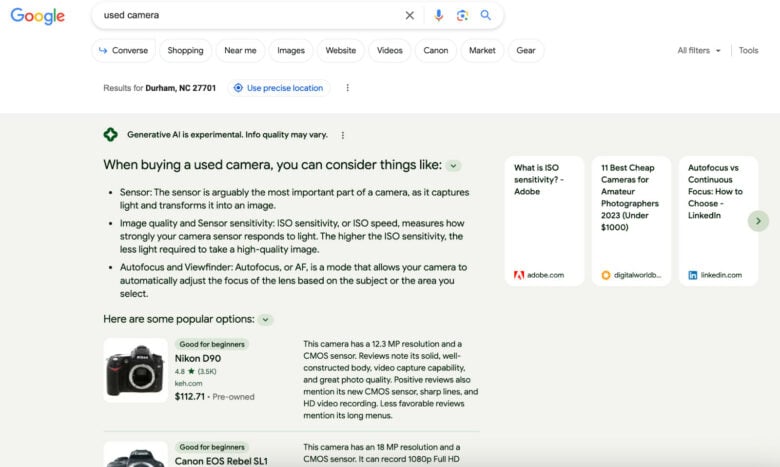
Task: Select the Shopping filter chip
Action: [x=185, y=50]
